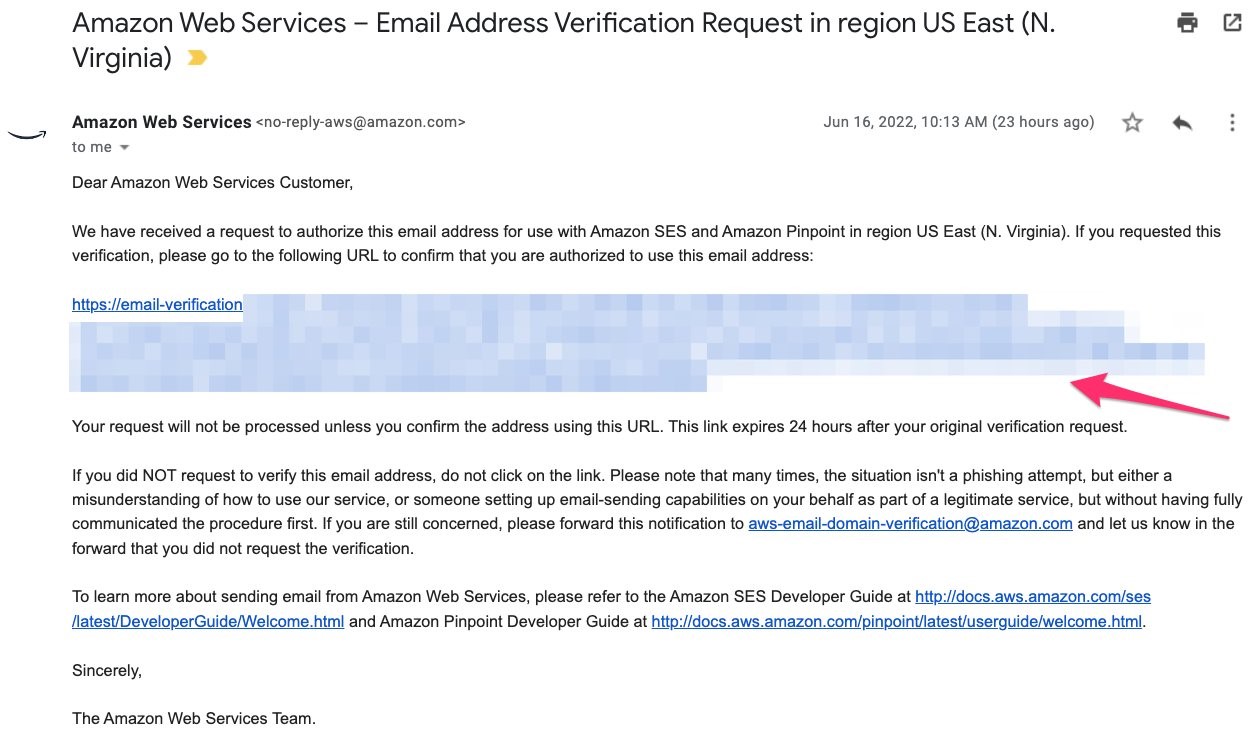This screenshot has height=735, width=1253.
Task: Click the no-reply-aws@amazon.com sender address
Action: click(361, 122)
